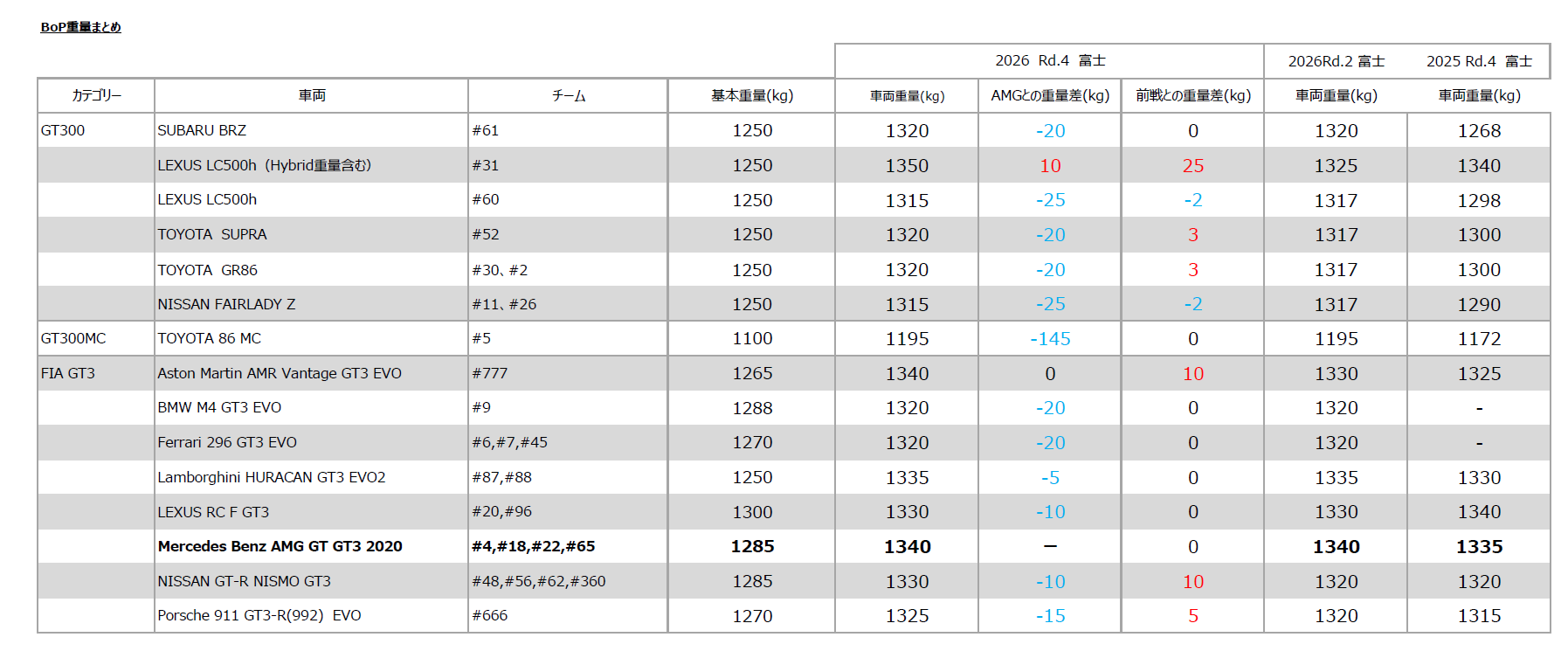Click the BoP重量まとめ underlined title
The width and height of the screenshot is (1568, 651).
click(x=80, y=27)
